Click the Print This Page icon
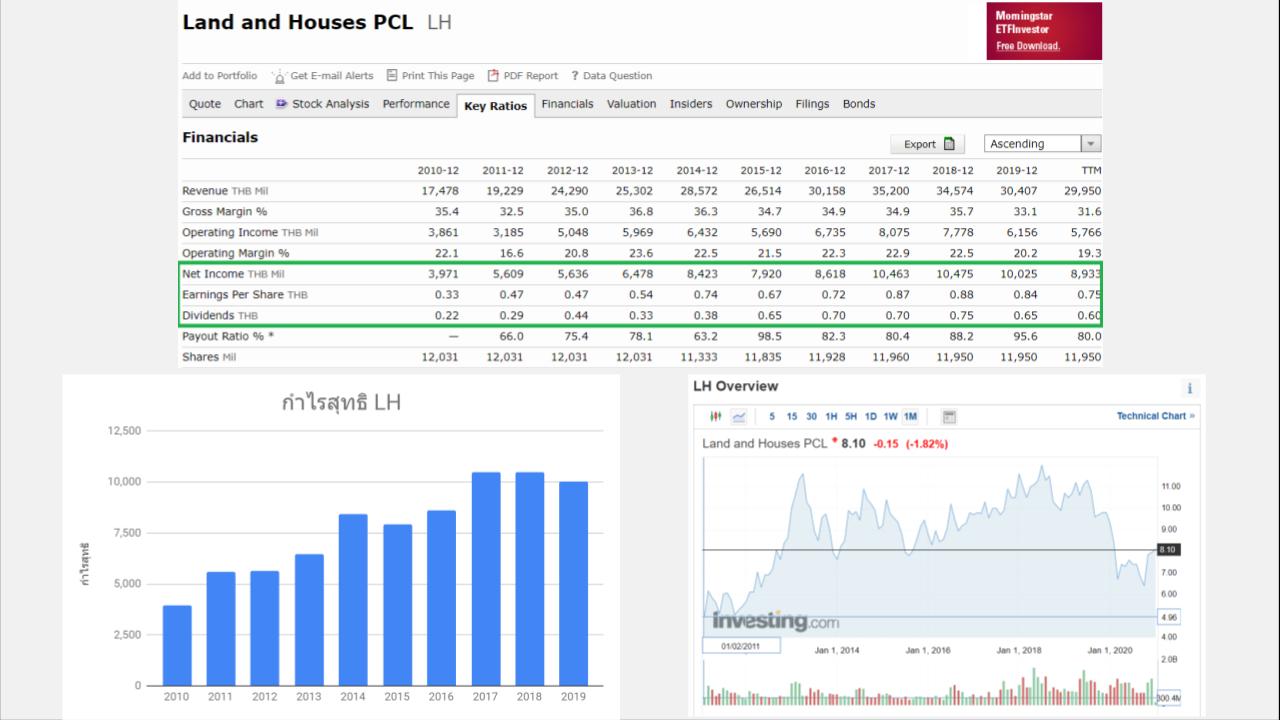The width and height of the screenshot is (1280, 720). (392, 75)
